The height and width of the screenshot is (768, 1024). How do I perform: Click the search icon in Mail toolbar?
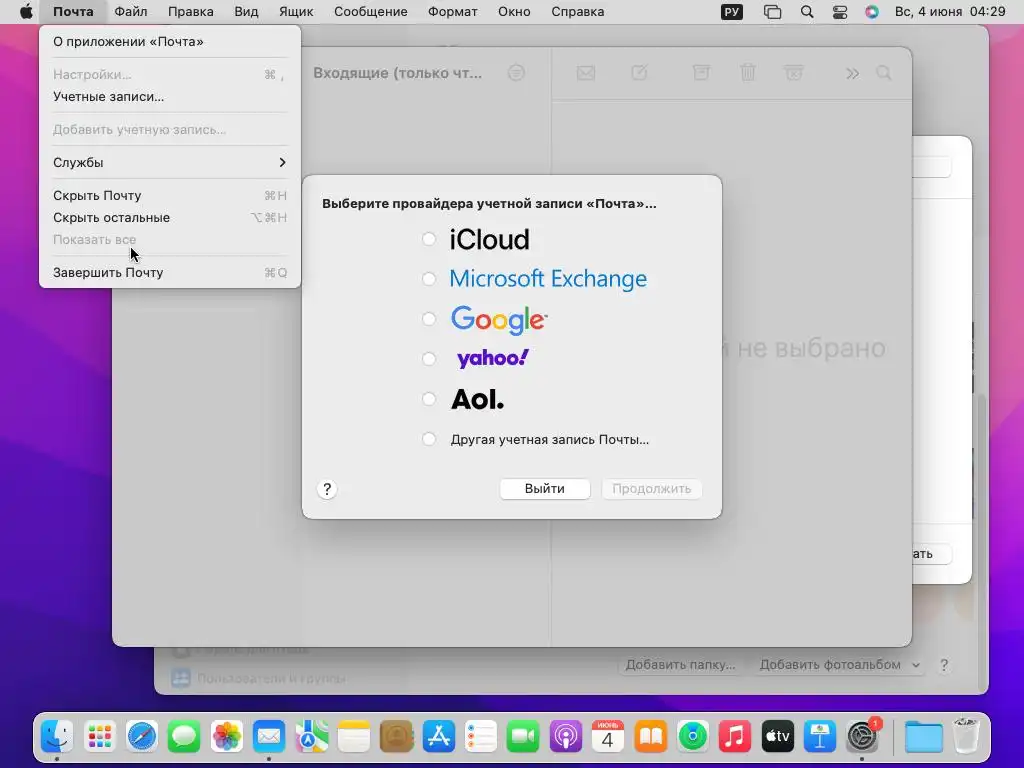click(x=884, y=72)
